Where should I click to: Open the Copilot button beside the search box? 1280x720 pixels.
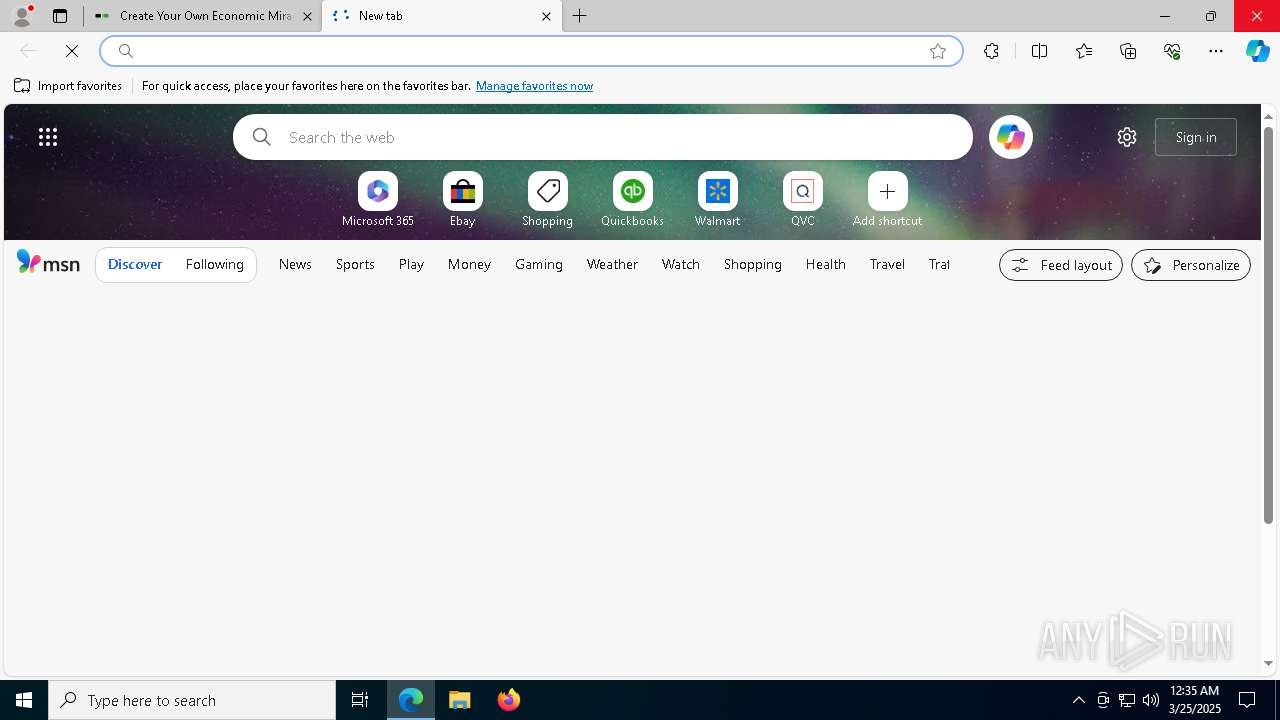click(1011, 137)
